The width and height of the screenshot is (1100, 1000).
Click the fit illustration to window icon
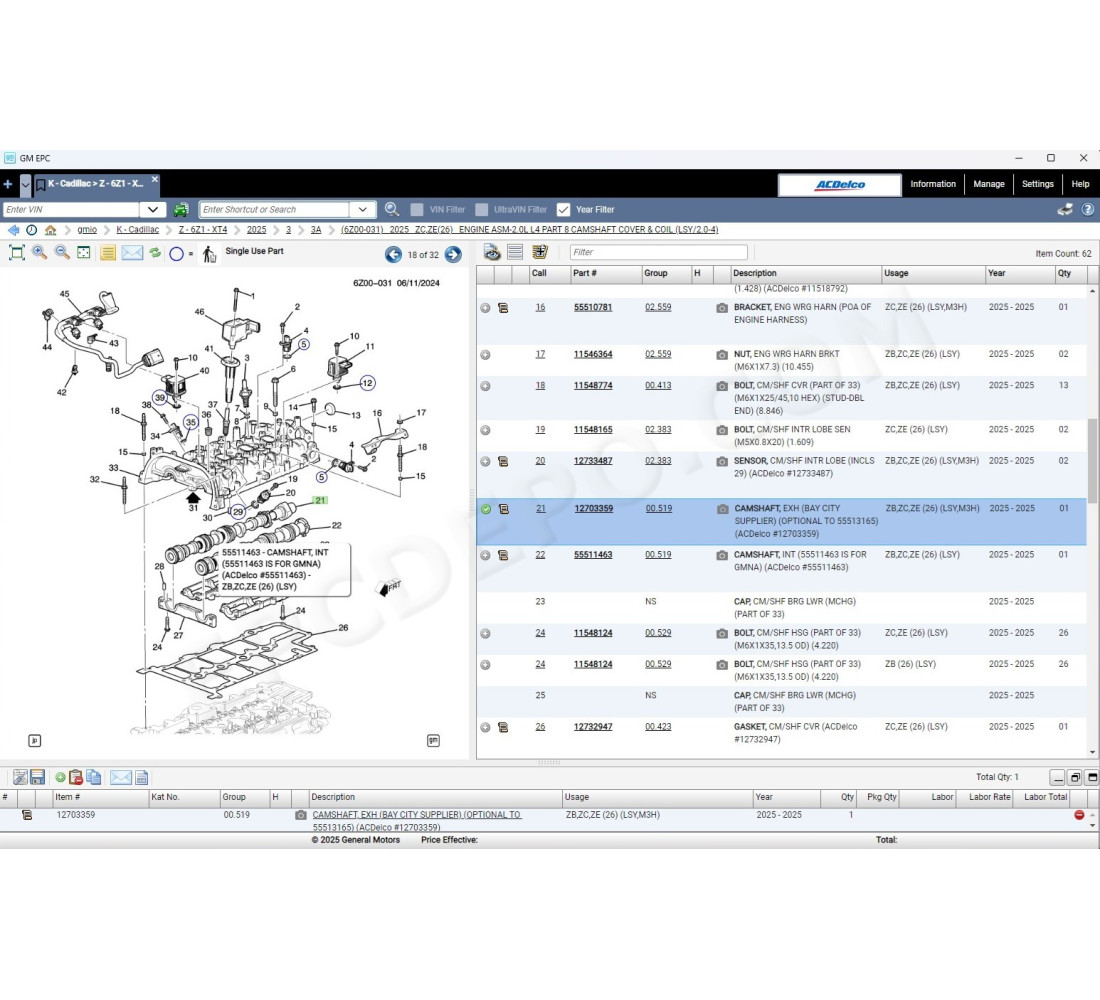pyautogui.click(x=17, y=253)
